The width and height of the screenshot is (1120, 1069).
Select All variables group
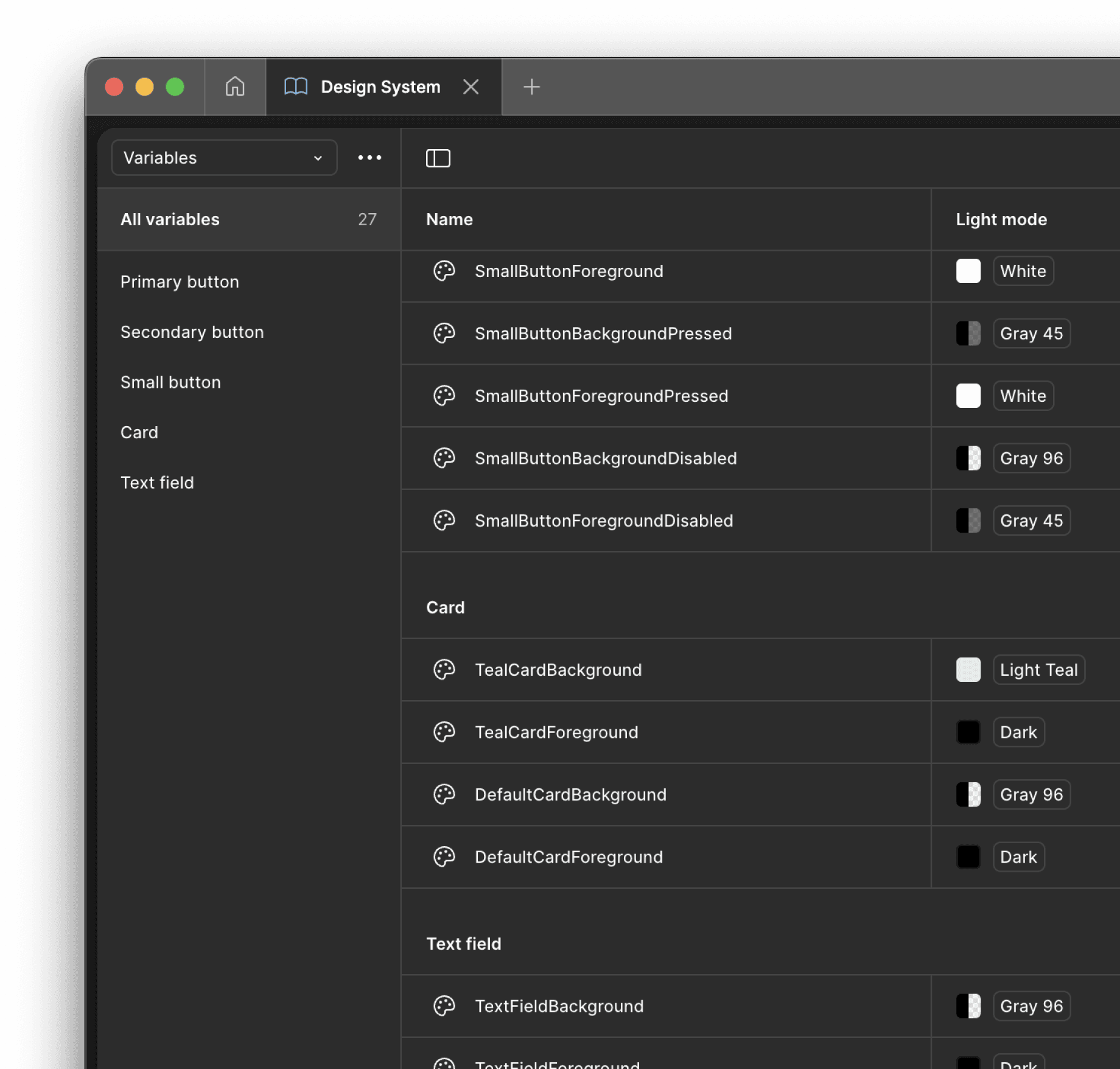pos(248,219)
